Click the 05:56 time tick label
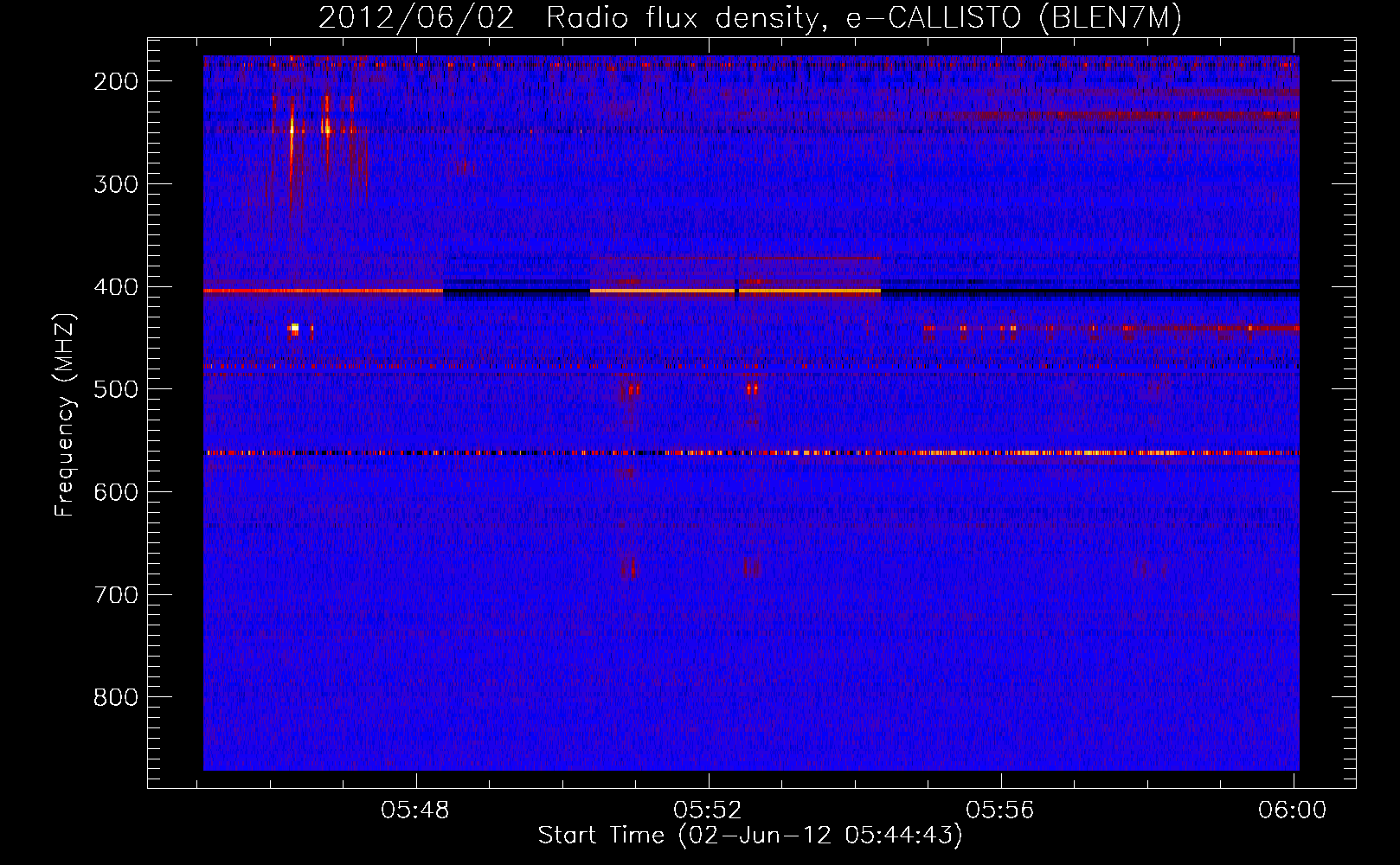This screenshot has height=865, width=1400. point(1000,811)
